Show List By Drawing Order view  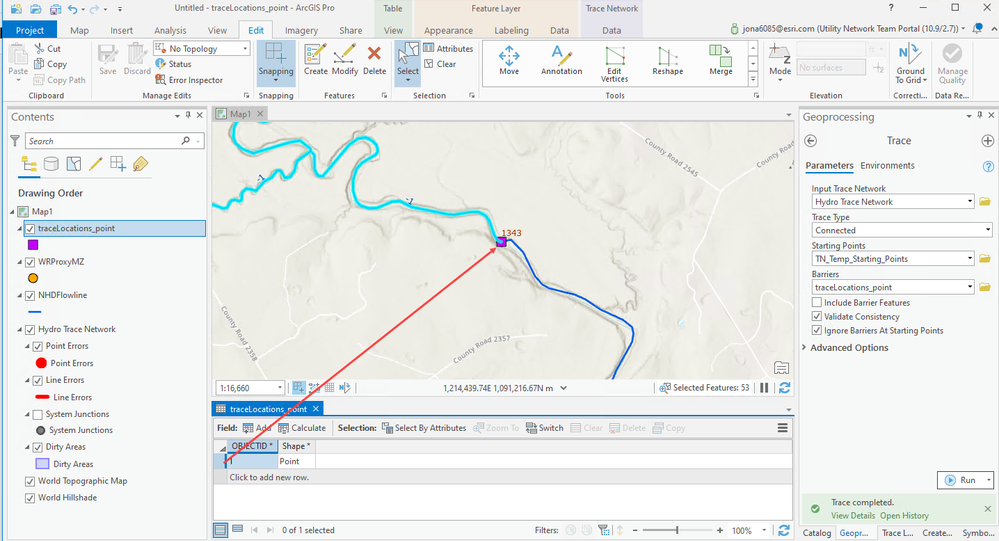point(29,164)
